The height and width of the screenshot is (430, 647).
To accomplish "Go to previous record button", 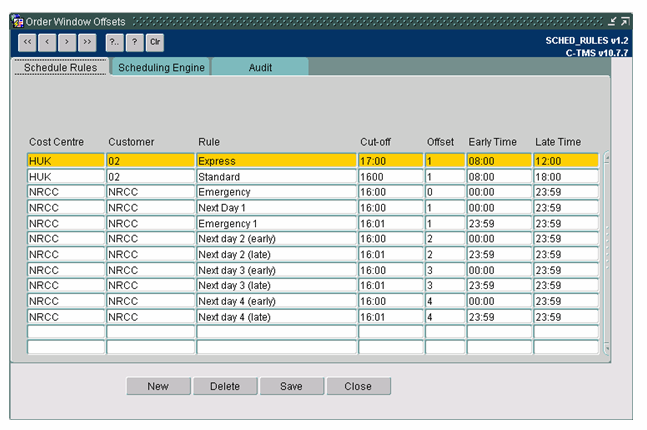I will tap(47, 43).
